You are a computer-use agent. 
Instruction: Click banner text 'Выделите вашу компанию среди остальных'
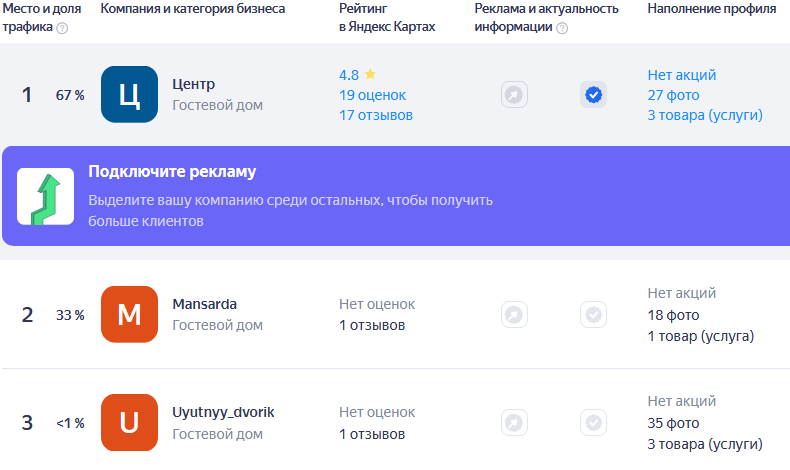[x=235, y=200]
